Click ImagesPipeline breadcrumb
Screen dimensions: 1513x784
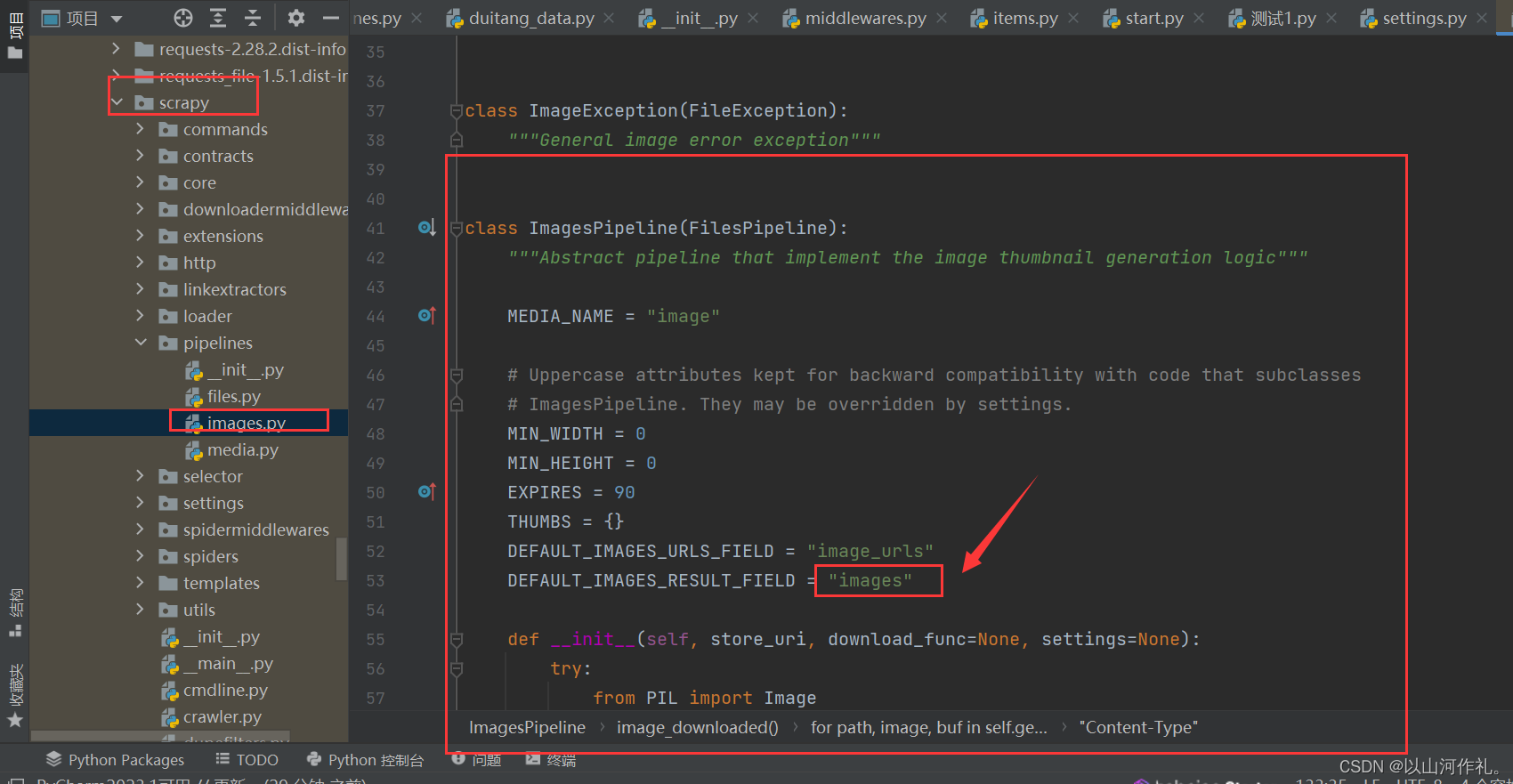(527, 727)
